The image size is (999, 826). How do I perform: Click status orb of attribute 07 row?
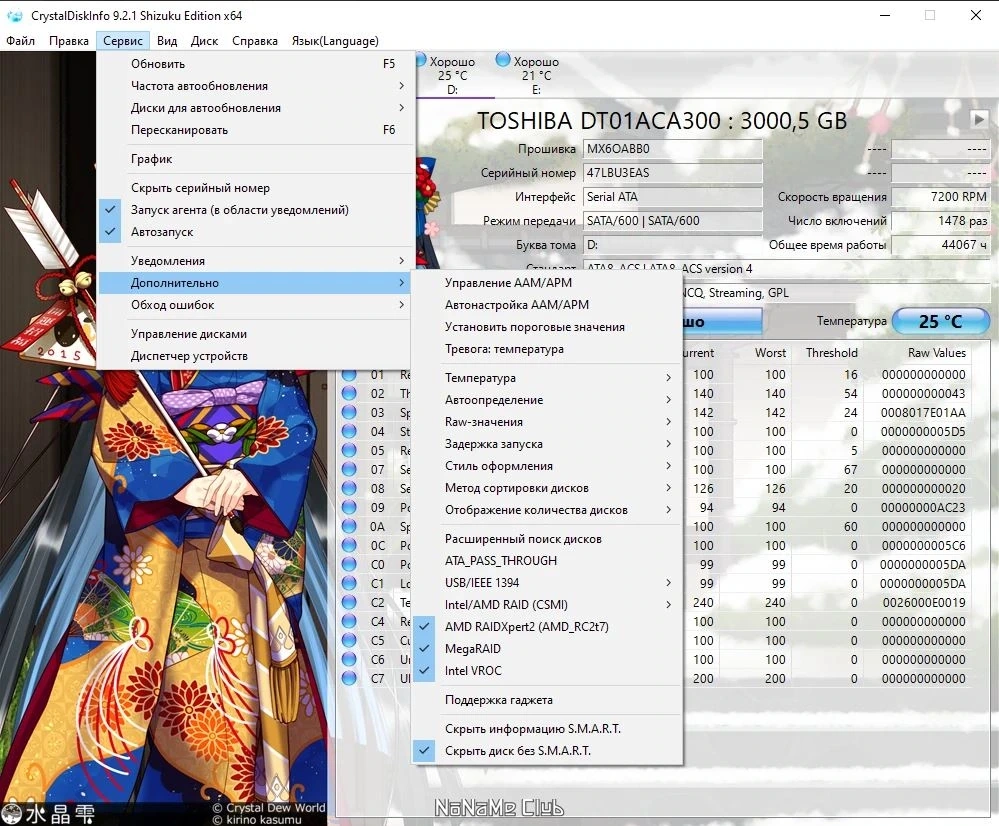(349, 470)
